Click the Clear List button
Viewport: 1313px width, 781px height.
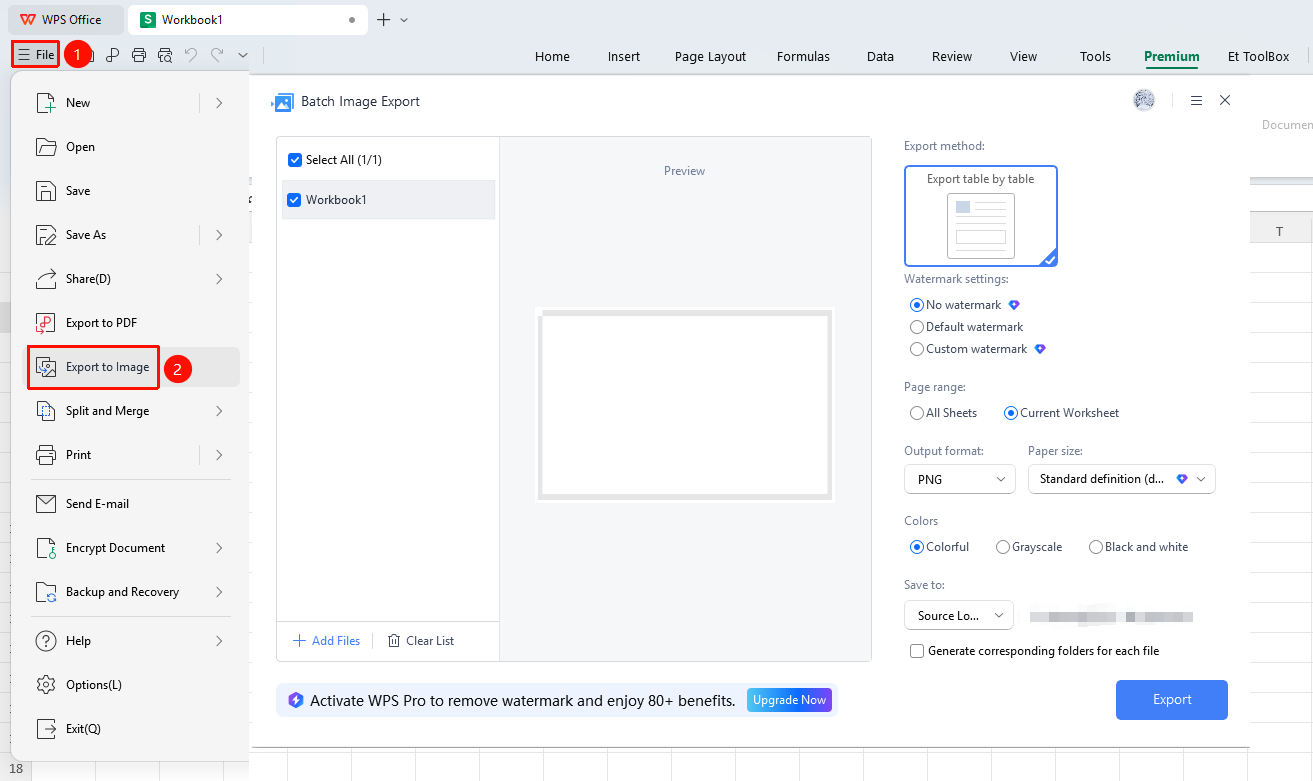click(x=421, y=641)
